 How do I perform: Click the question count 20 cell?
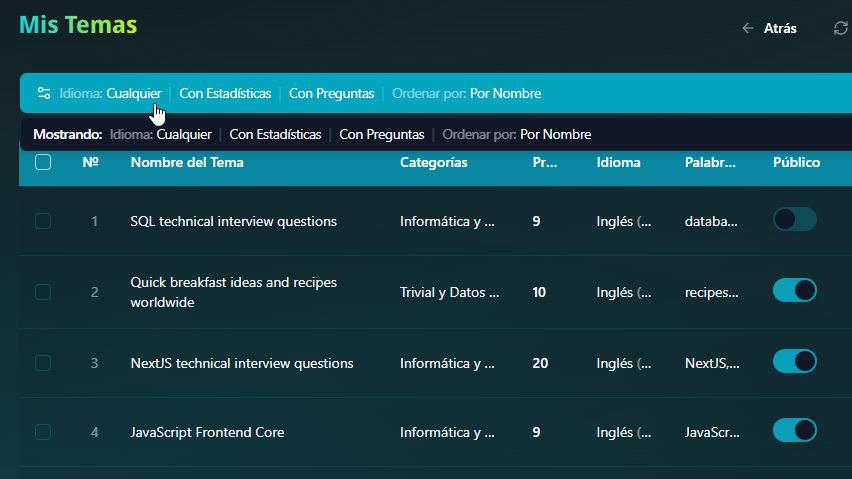(x=540, y=363)
